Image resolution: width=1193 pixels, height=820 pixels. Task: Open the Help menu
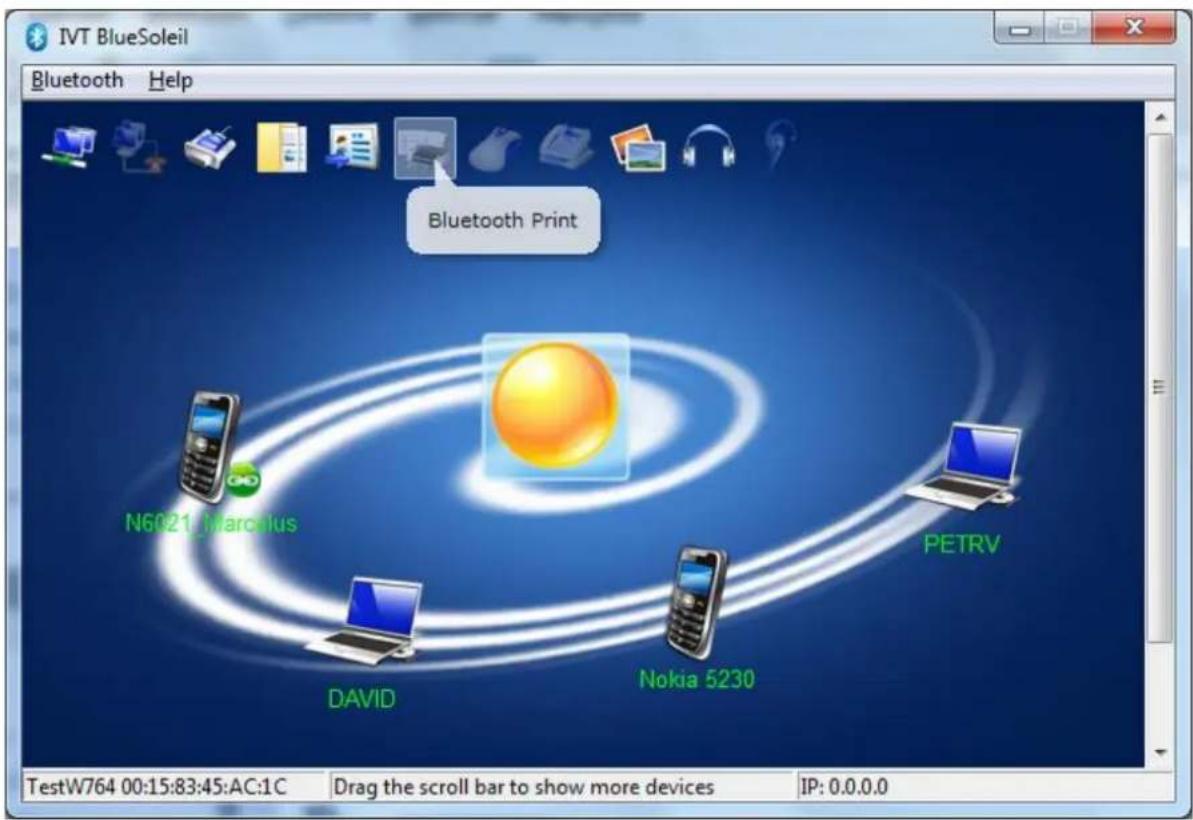point(170,80)
